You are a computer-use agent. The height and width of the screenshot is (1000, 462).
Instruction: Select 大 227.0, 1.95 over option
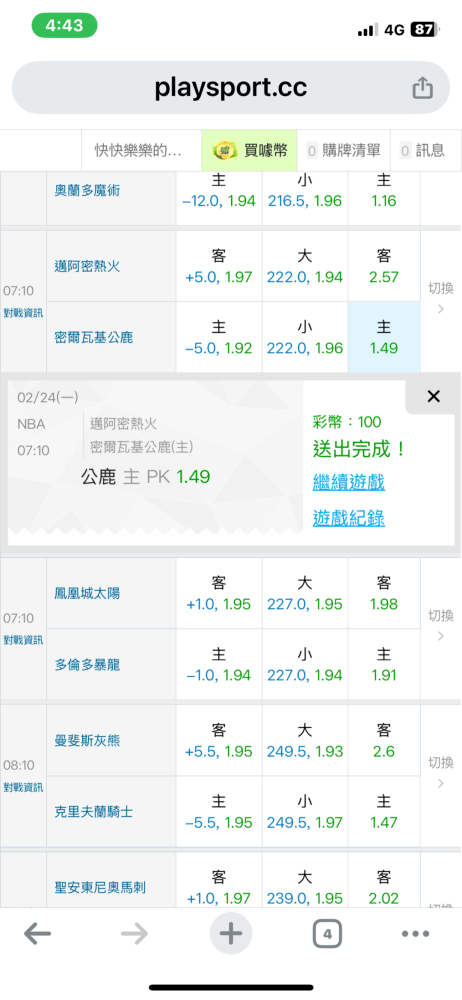pyautogui.click(x=305, y=593)
